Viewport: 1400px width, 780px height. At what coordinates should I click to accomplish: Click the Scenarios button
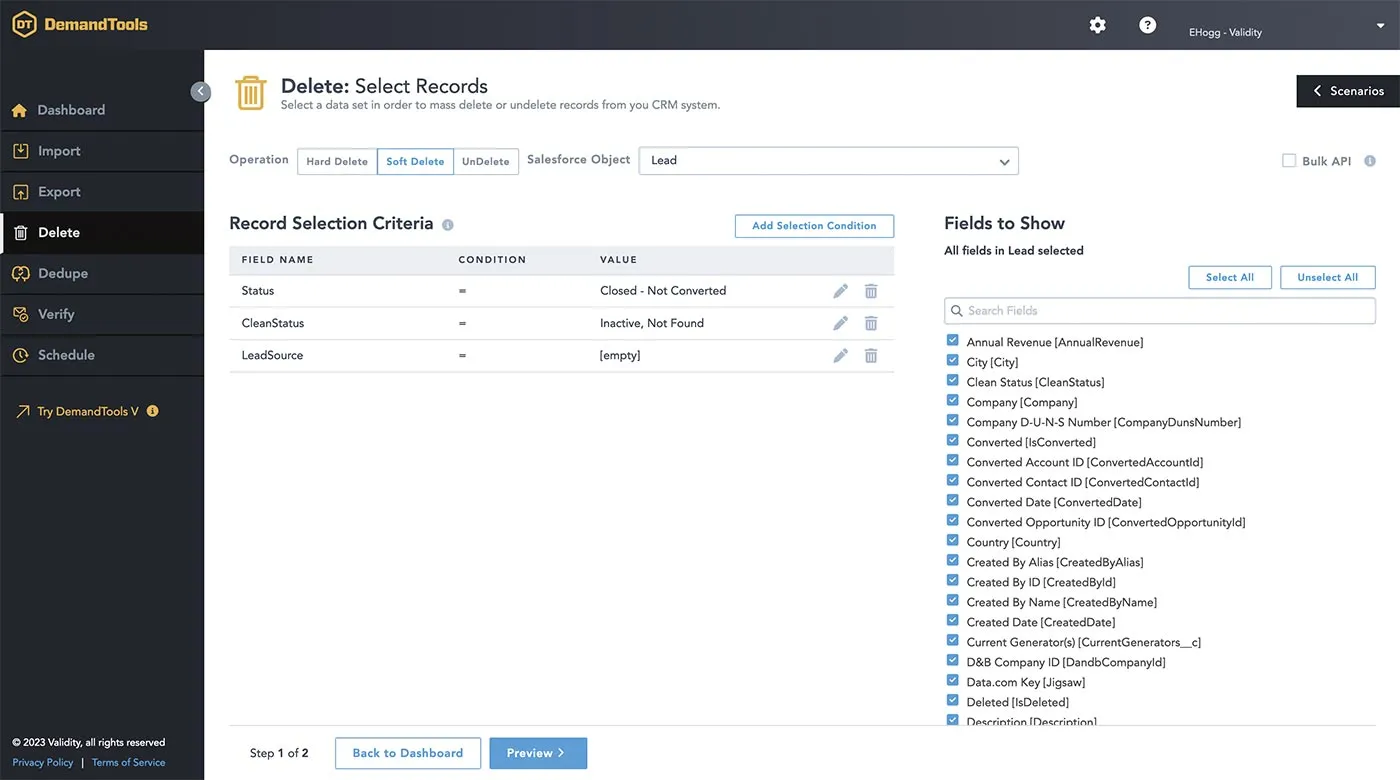coord(1348,91)
